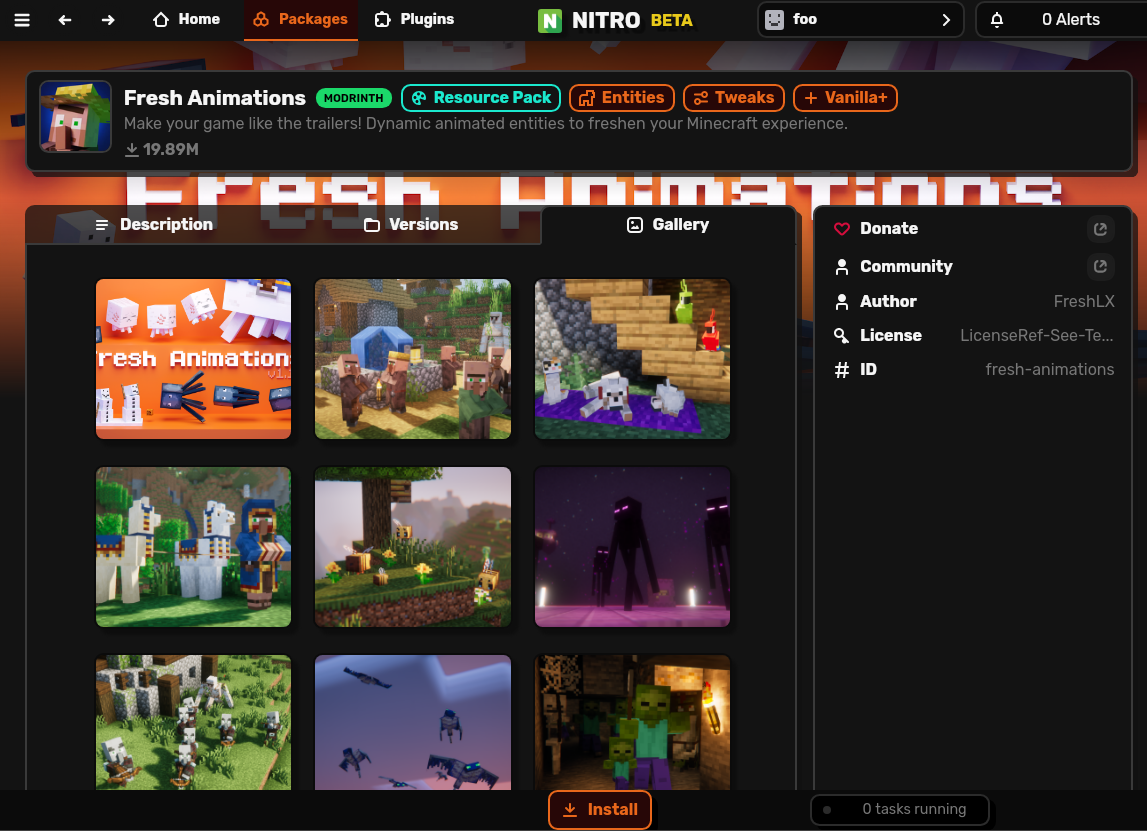The width and height of the screenshot is (1147, 831).
Task: Switch to the Versions tab
Action: pos(412,225)
